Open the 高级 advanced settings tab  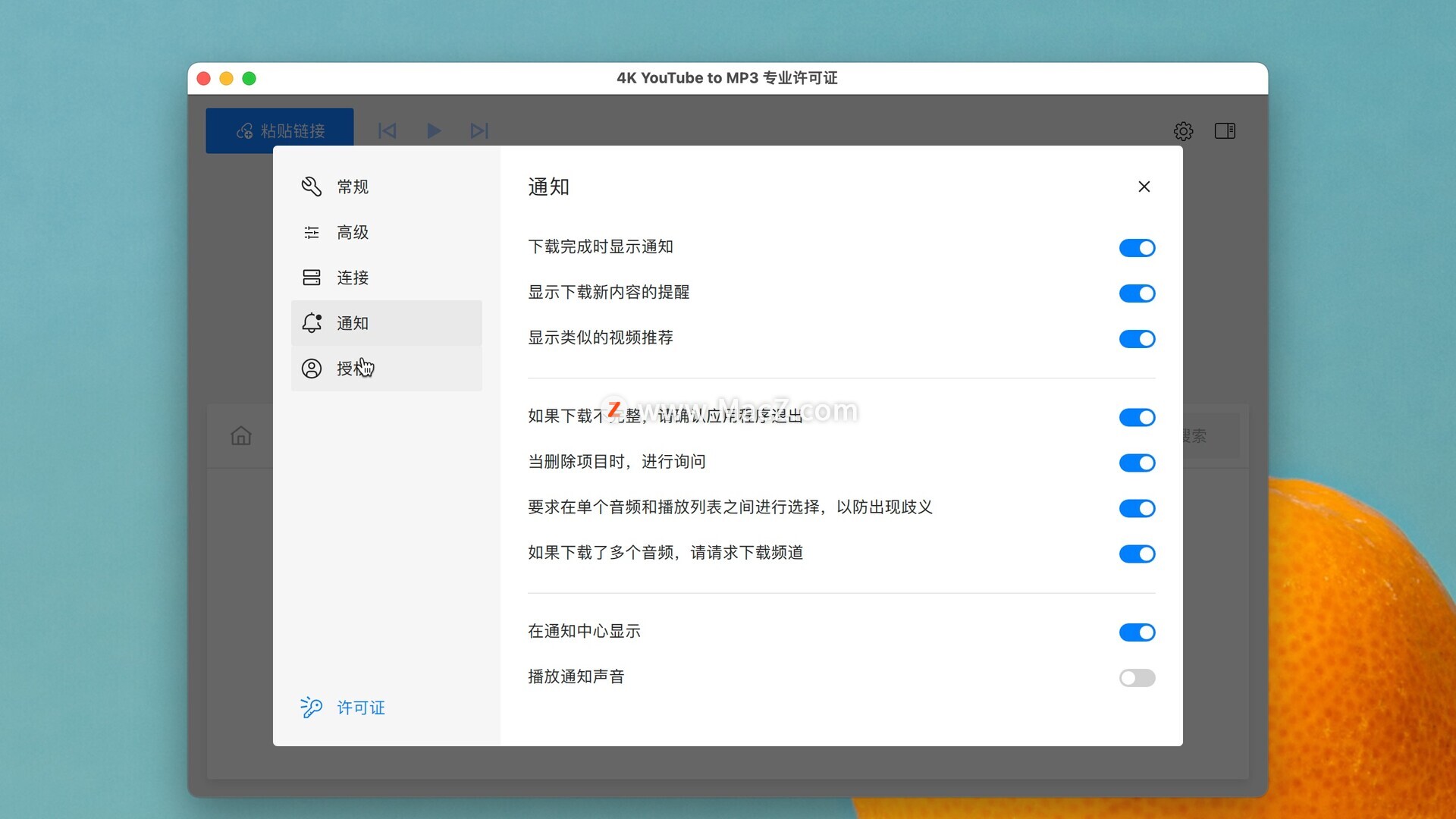[x=387, y=232]
